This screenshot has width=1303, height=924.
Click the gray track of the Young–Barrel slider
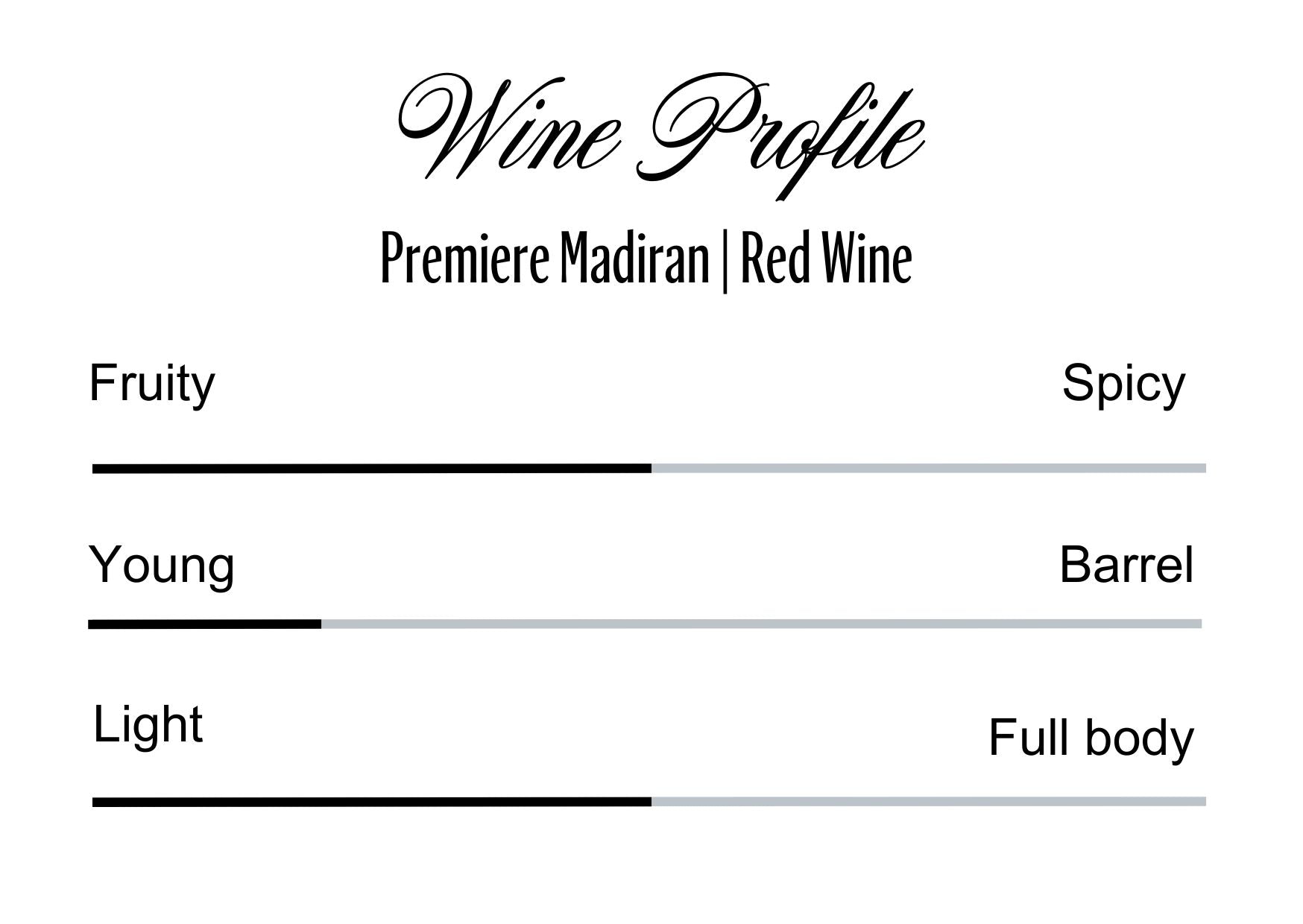(760, 624)
